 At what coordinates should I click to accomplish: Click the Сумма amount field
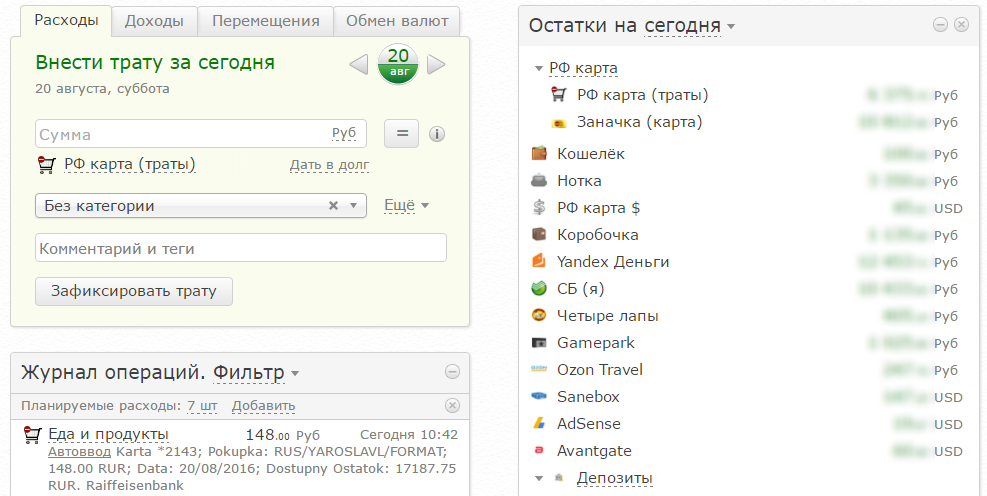coord(201,133)
